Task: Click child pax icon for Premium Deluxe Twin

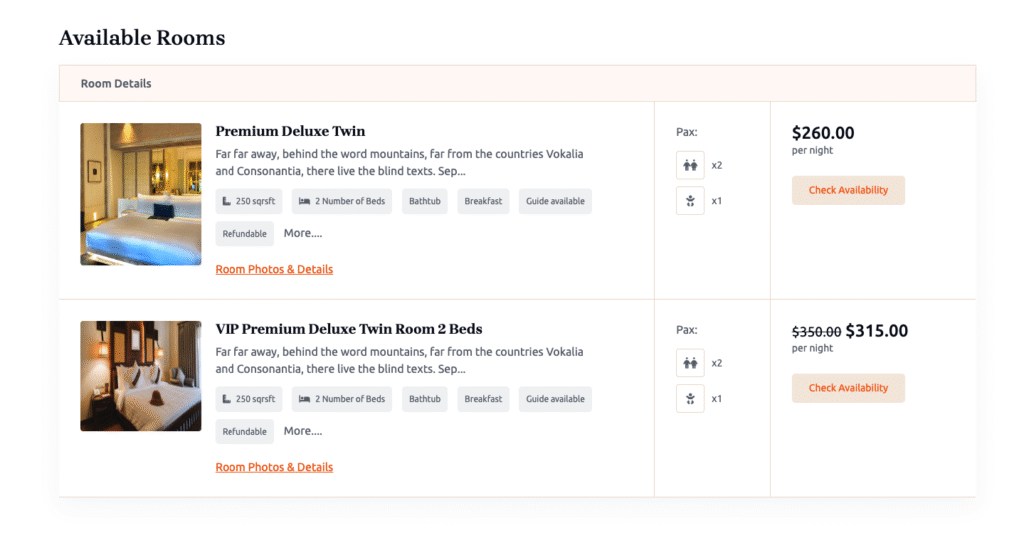Action: coord(690,201)
